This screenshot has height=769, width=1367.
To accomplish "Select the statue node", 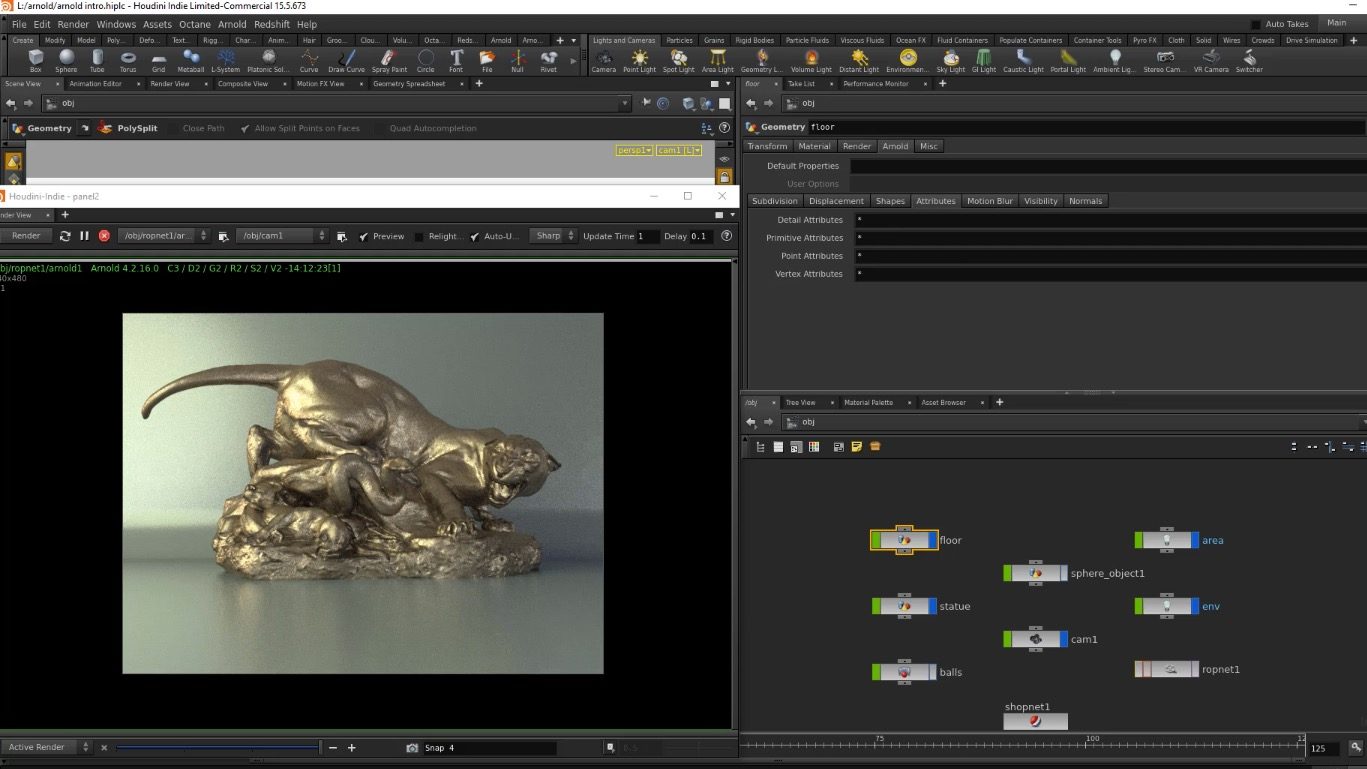I will point(905,606).
